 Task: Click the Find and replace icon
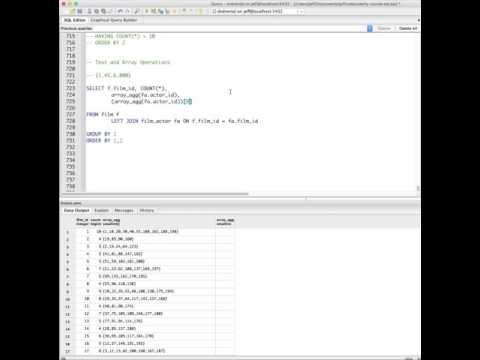[137, 11]
